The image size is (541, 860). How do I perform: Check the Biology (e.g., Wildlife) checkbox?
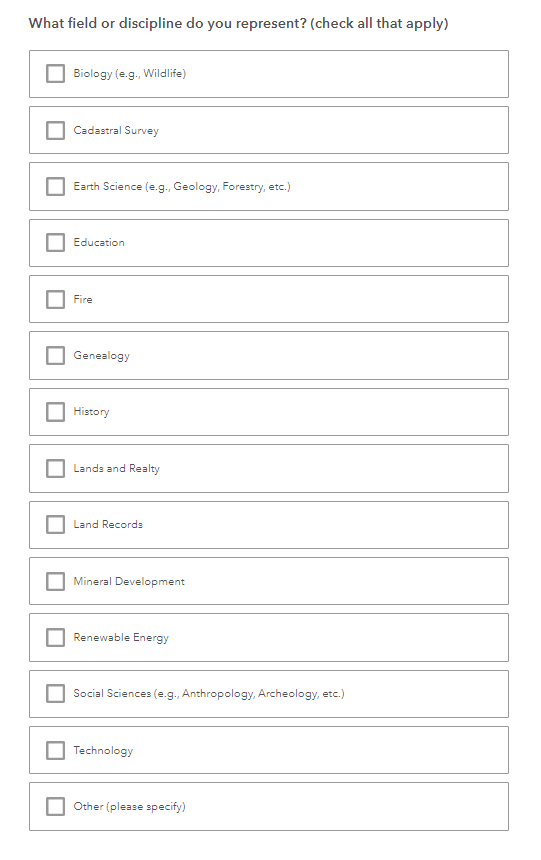[55, 73]
